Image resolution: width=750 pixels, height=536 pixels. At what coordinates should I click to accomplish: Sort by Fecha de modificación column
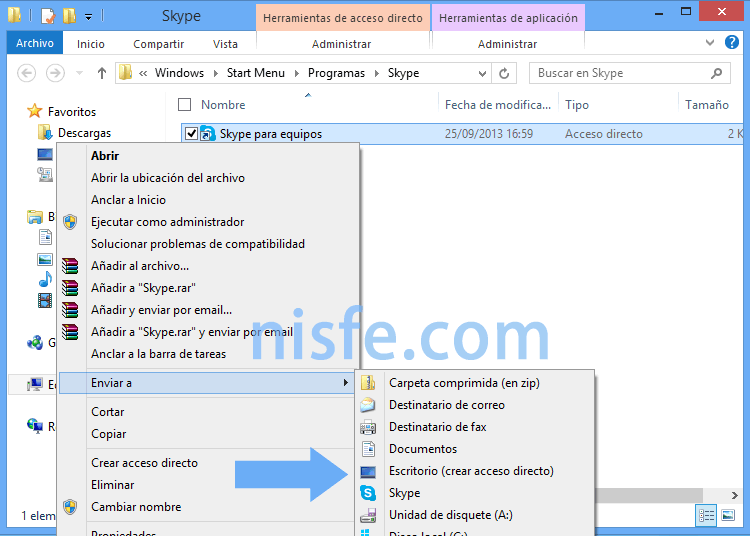497,105
